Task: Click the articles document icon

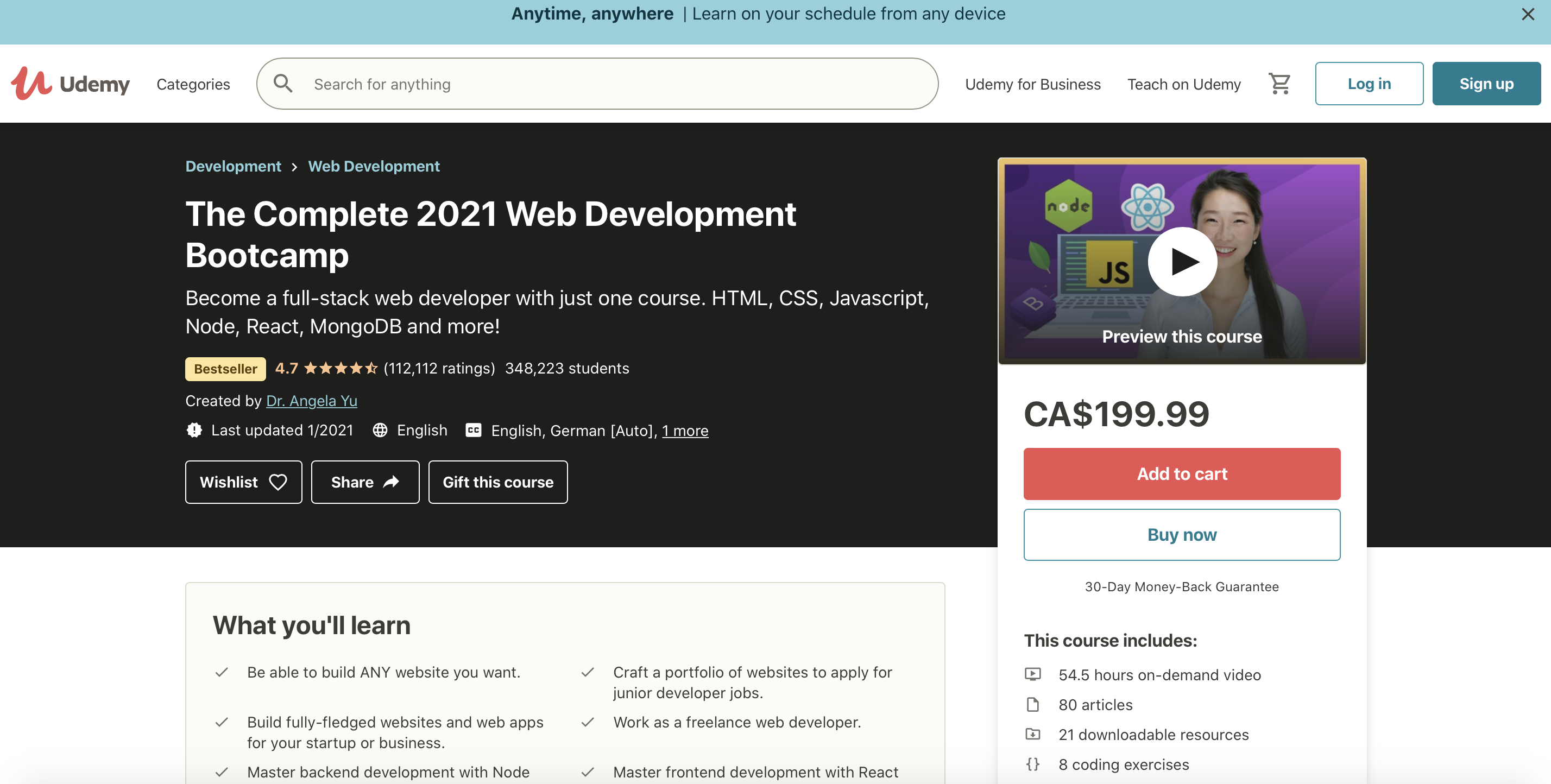Action: click(1032, 705)
